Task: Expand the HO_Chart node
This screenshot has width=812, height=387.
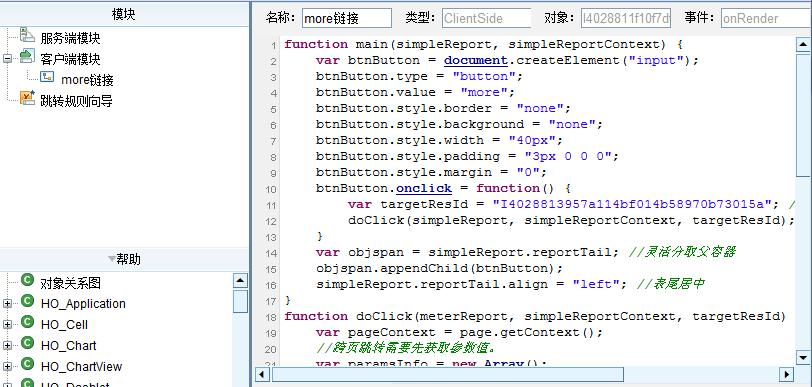Action: click(7, 346)
